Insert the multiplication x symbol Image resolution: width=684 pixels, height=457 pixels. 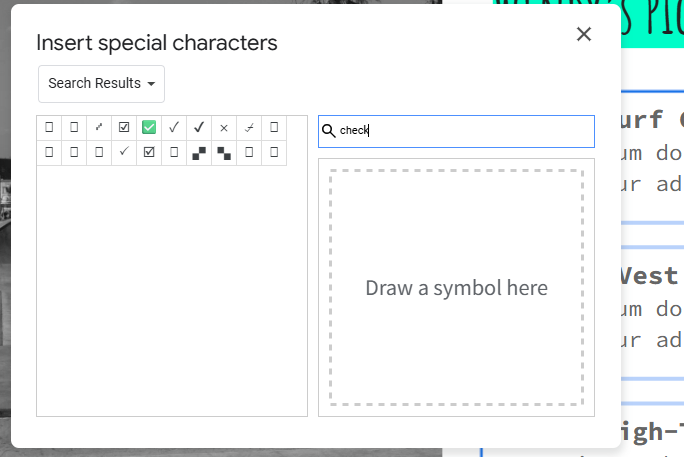pos(224,127)
